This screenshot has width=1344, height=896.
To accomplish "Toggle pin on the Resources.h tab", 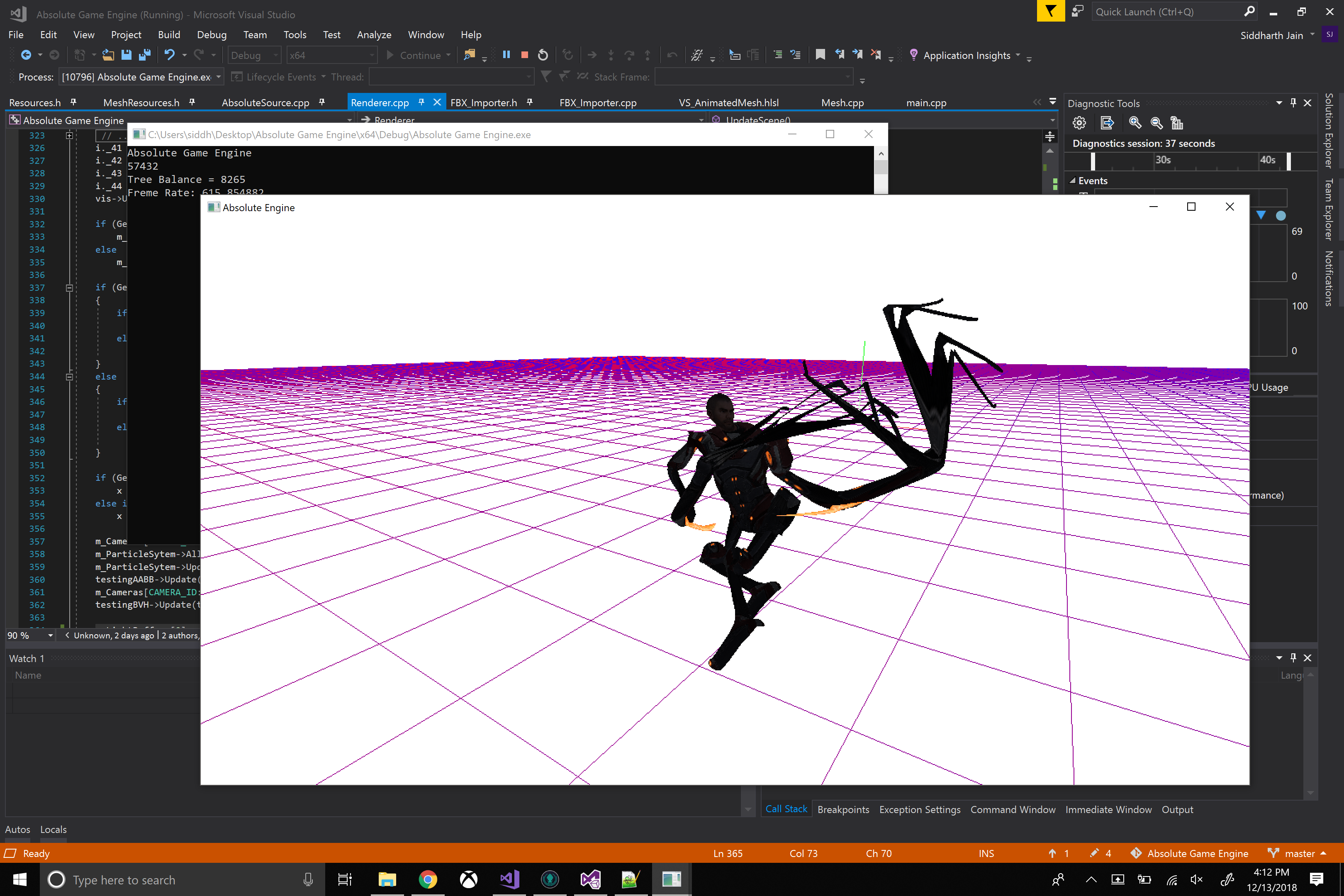I will [73, 102].
